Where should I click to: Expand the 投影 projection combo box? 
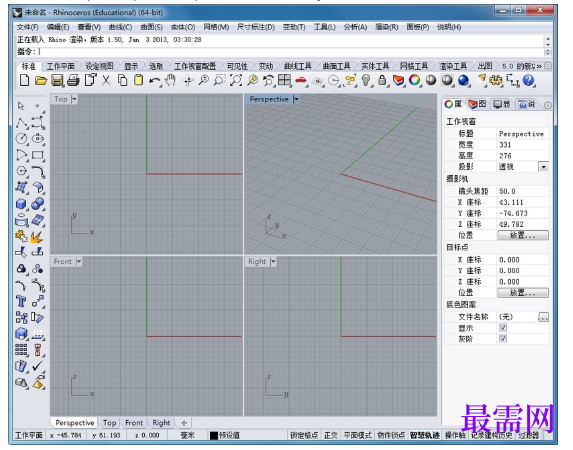(x=543, y=167)
